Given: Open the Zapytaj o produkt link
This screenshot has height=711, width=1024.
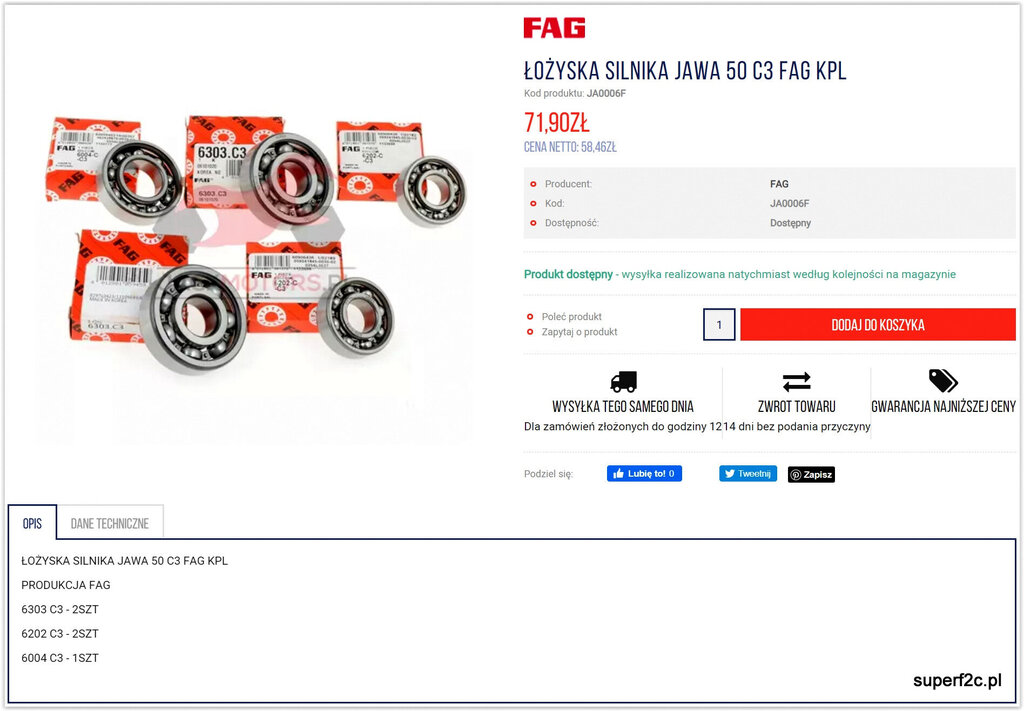Looking at the screenshot, I should [579, 332].
